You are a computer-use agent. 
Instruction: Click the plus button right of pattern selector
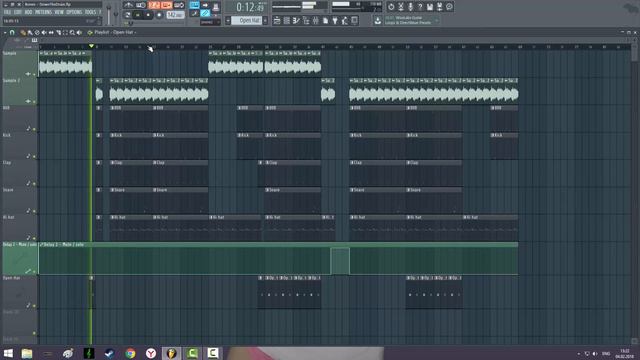click(265, 20)
